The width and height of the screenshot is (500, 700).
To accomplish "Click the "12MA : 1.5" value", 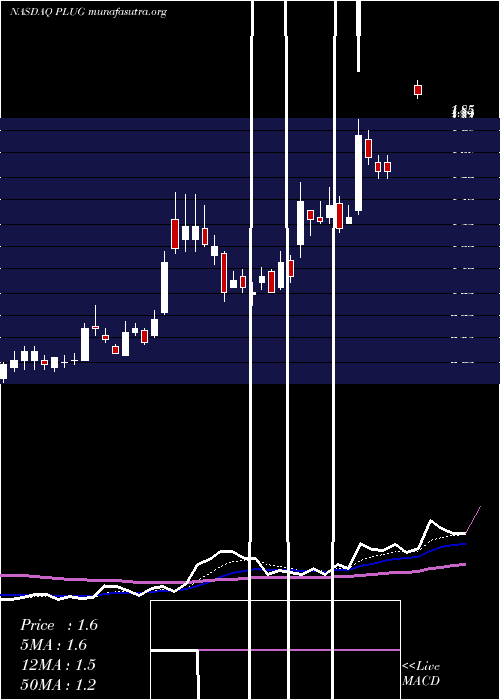I will click(x=58, y=665).
